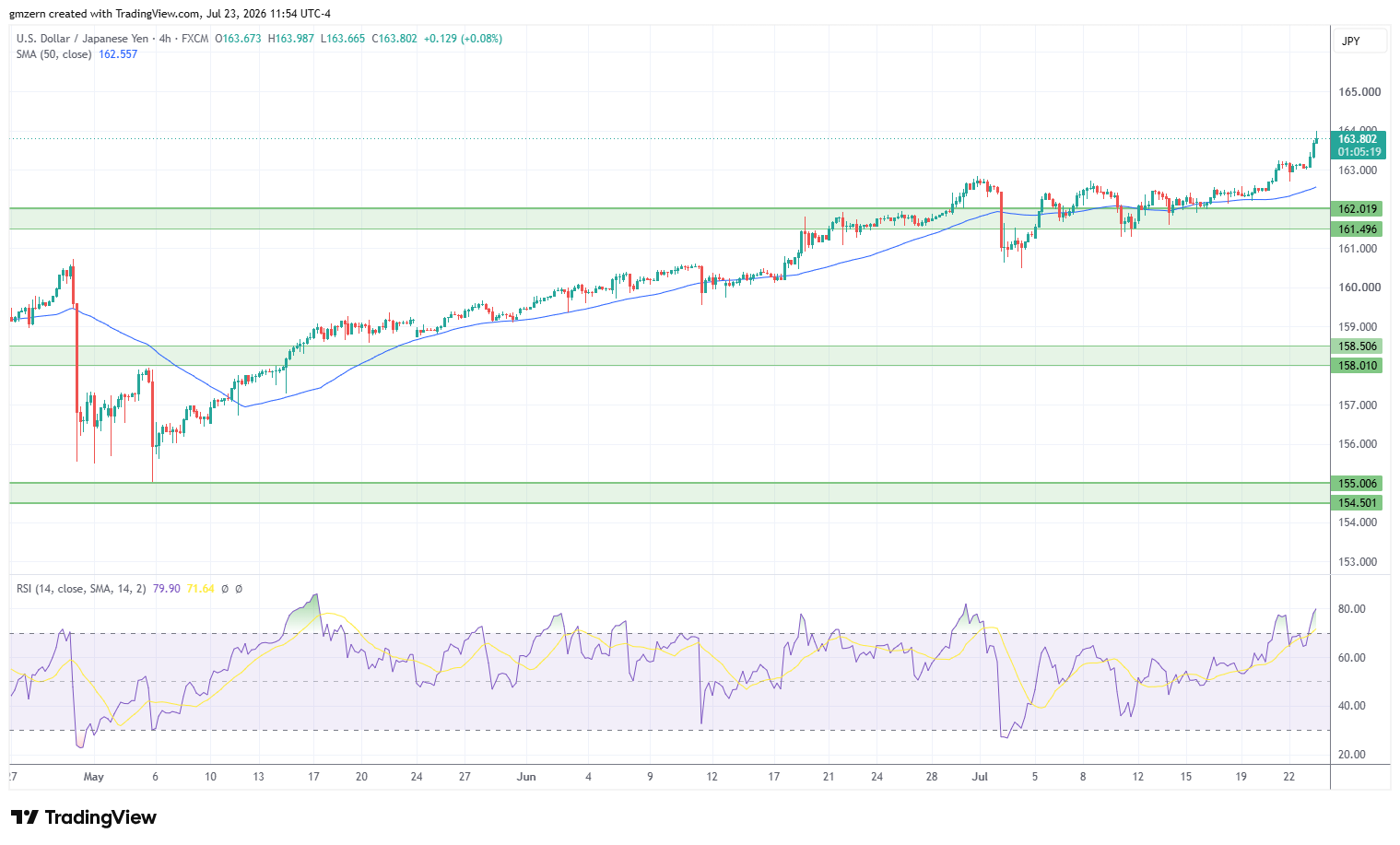Click the 160.000 price axis label
The width and height of the screenshot is (1400, 845).
1359,288
